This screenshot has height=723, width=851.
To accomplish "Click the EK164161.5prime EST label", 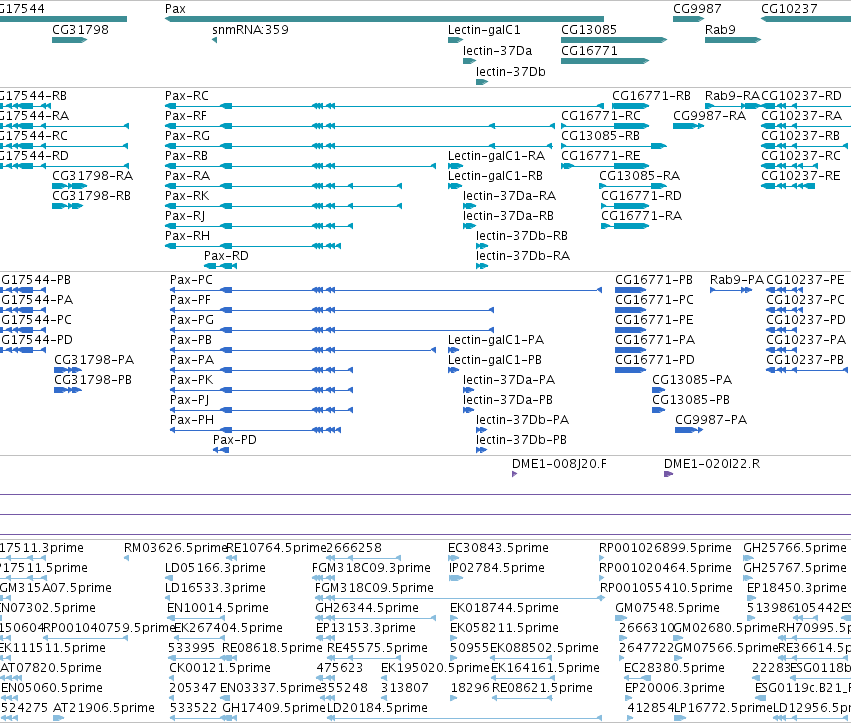I will [545, 668].
